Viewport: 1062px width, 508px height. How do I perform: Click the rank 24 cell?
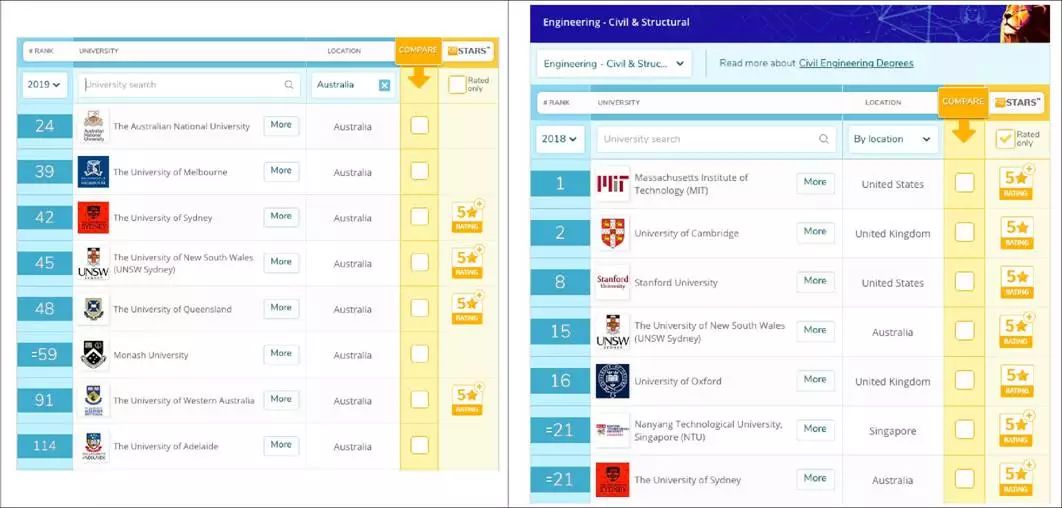(x=45, y=126)
